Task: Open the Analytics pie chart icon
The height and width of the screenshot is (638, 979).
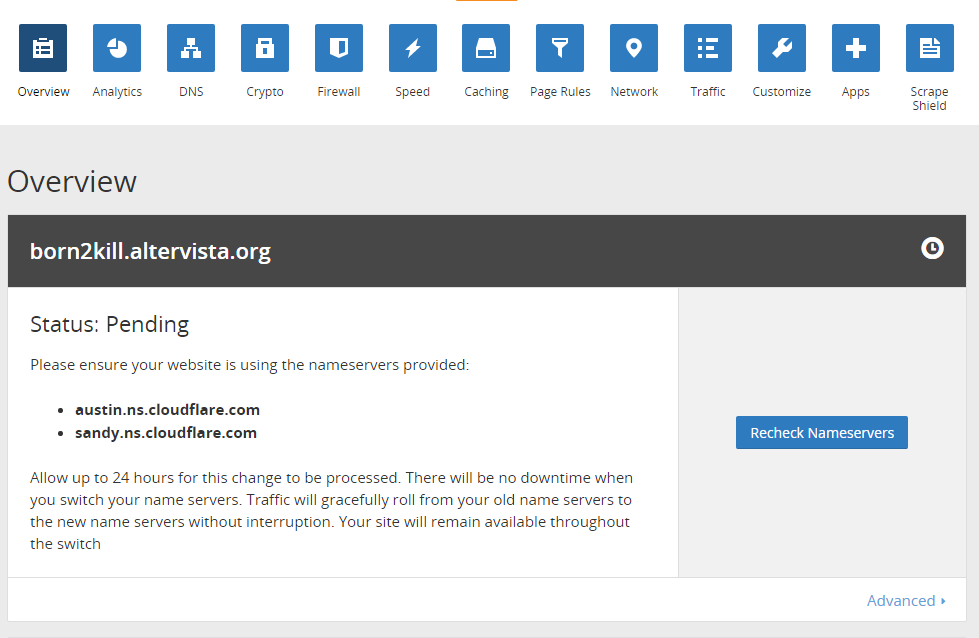Action: [x=117, y=48]
